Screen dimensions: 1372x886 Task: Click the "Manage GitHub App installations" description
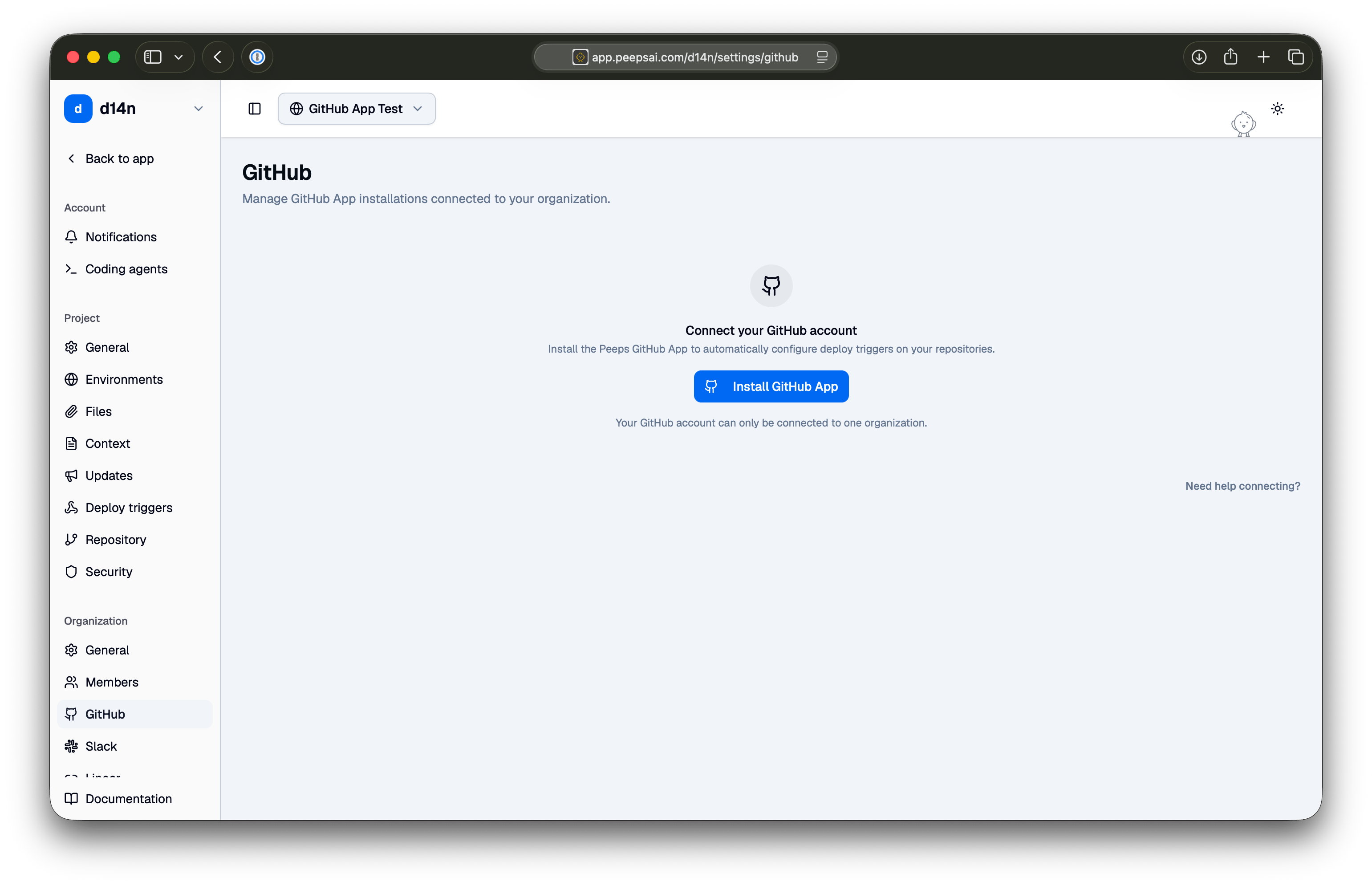pos(426,199)
